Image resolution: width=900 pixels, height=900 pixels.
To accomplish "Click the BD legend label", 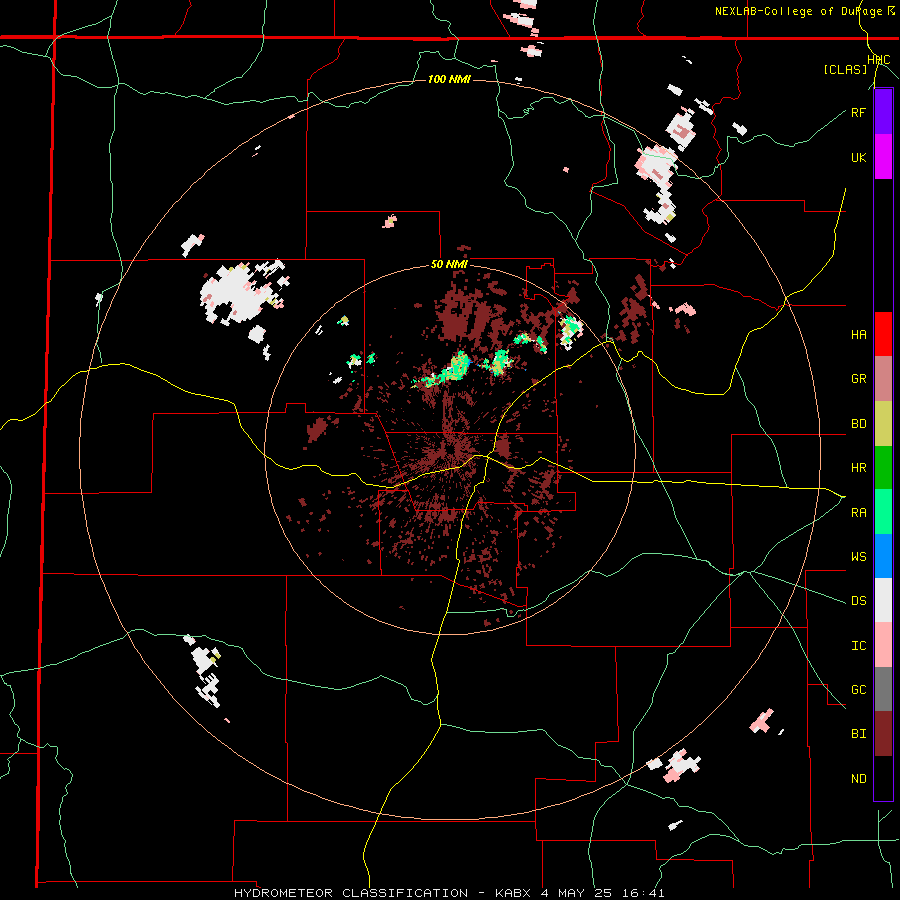I will click(x=858, y=424).
